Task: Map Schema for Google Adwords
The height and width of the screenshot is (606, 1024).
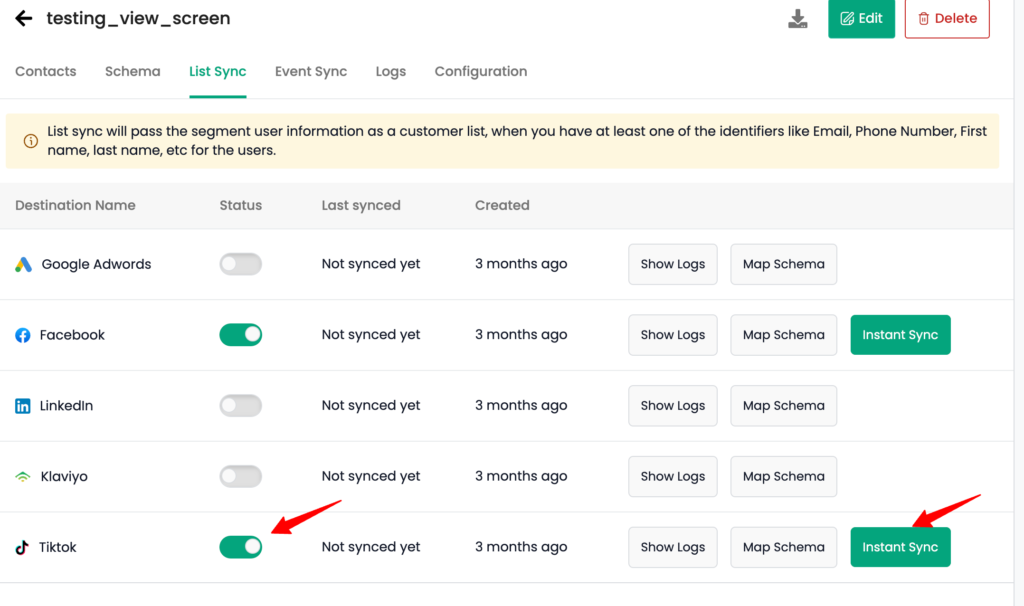Action: [x=784, y=264]
